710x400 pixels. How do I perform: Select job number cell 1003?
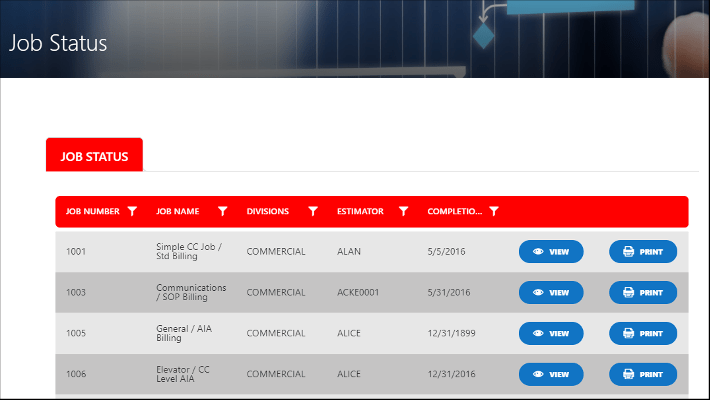pos(76,292)
